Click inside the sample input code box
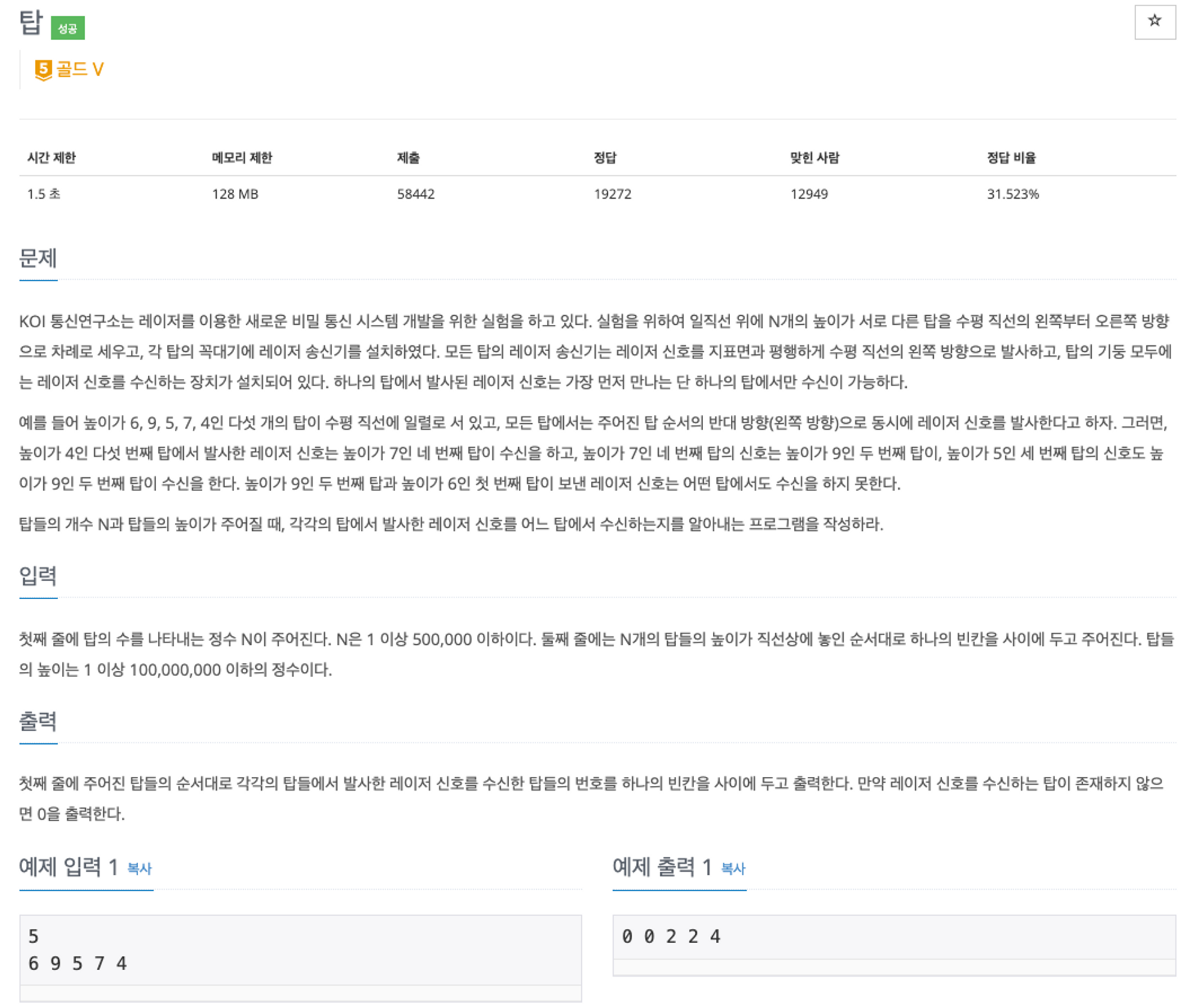The image size is (1201, 1008). [300, 950]
